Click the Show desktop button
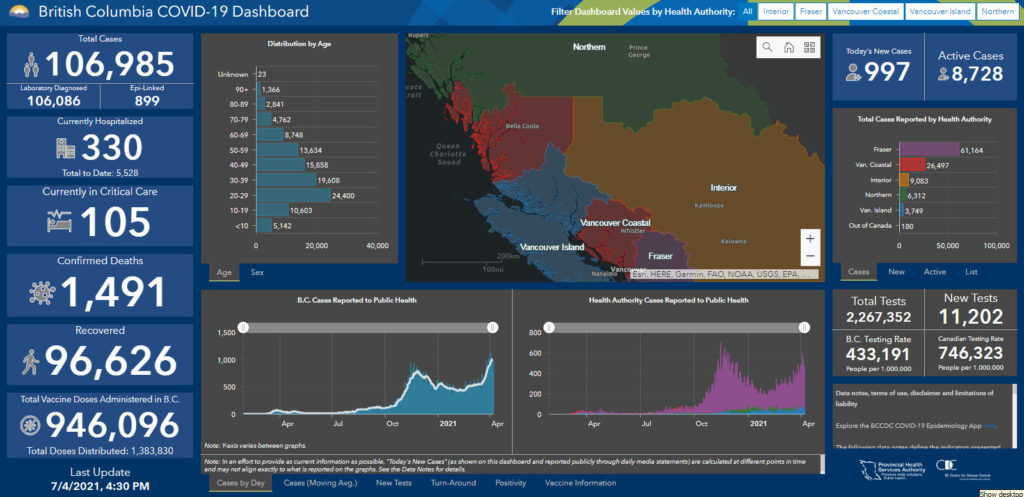 click(x=999, y=493)
